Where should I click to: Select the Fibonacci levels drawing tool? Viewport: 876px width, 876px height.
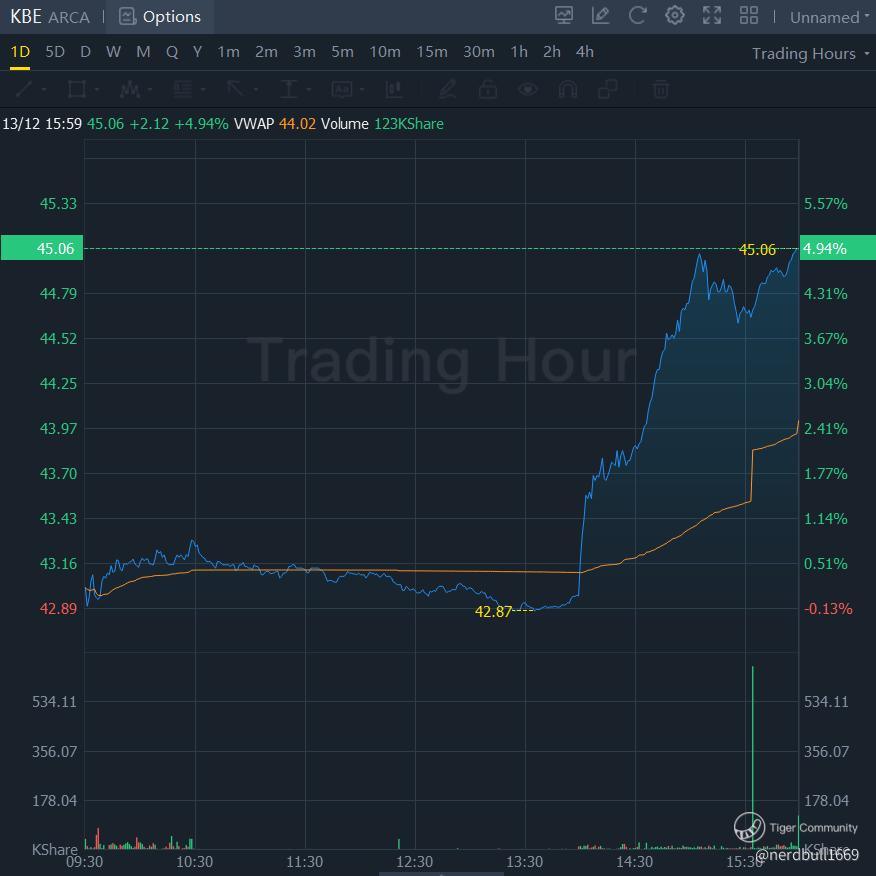pyautogui.click(x=183, y=89)
